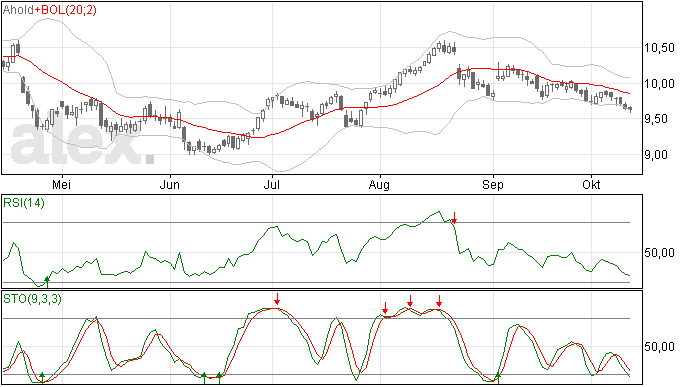Screen dimensions: 690x387
Task: Select the 50,00 value on STO axis
Action: pyautogui.click(x=659, y=347)
